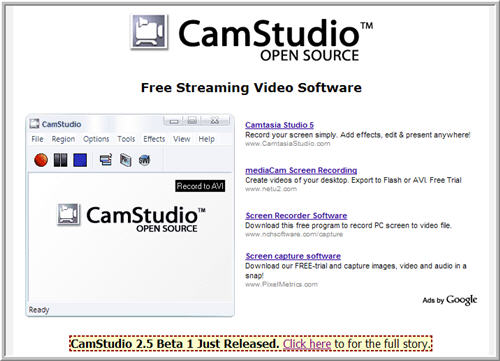
Task: Click the www.nchsoftware.com/capture URL text
Action: 294,234
